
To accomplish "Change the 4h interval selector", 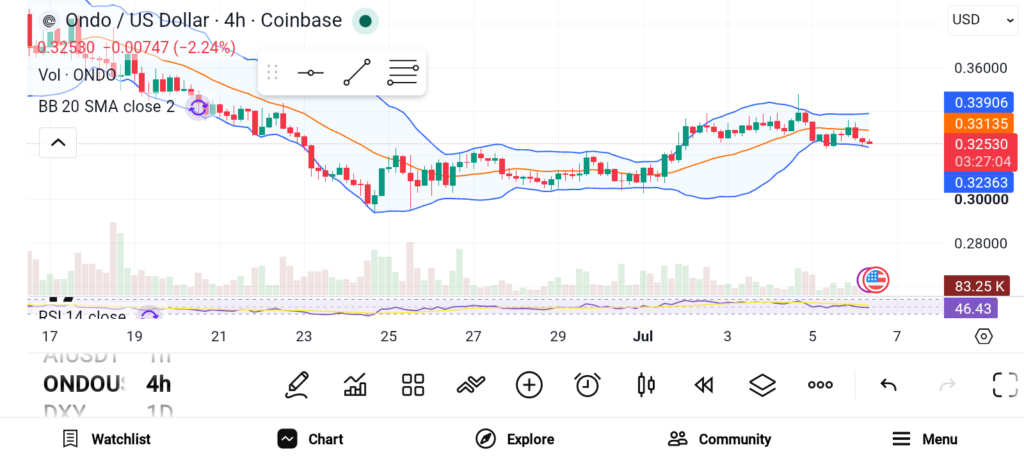I will 159,384.
